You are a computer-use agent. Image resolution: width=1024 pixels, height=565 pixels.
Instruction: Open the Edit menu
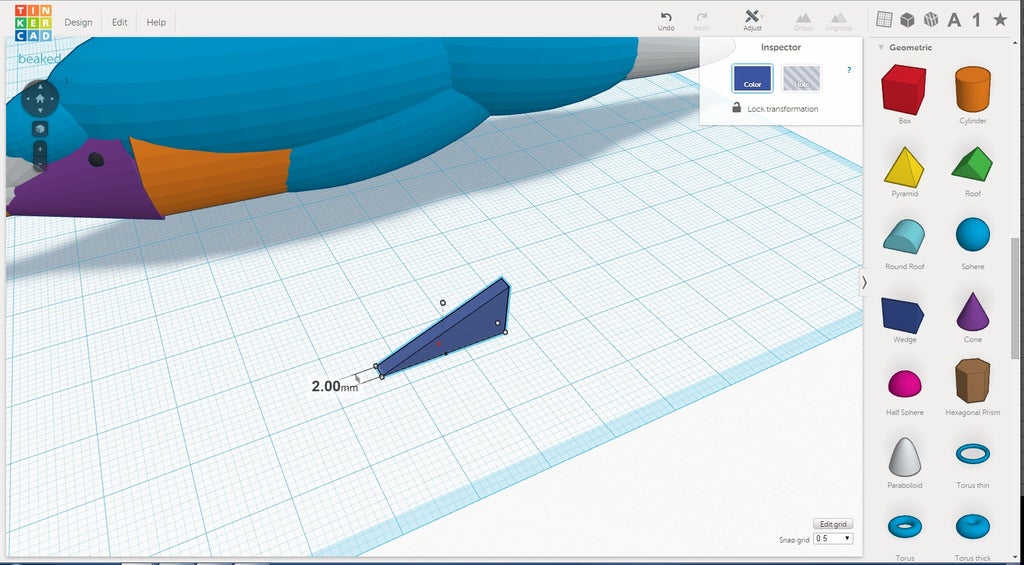[120, 22]
